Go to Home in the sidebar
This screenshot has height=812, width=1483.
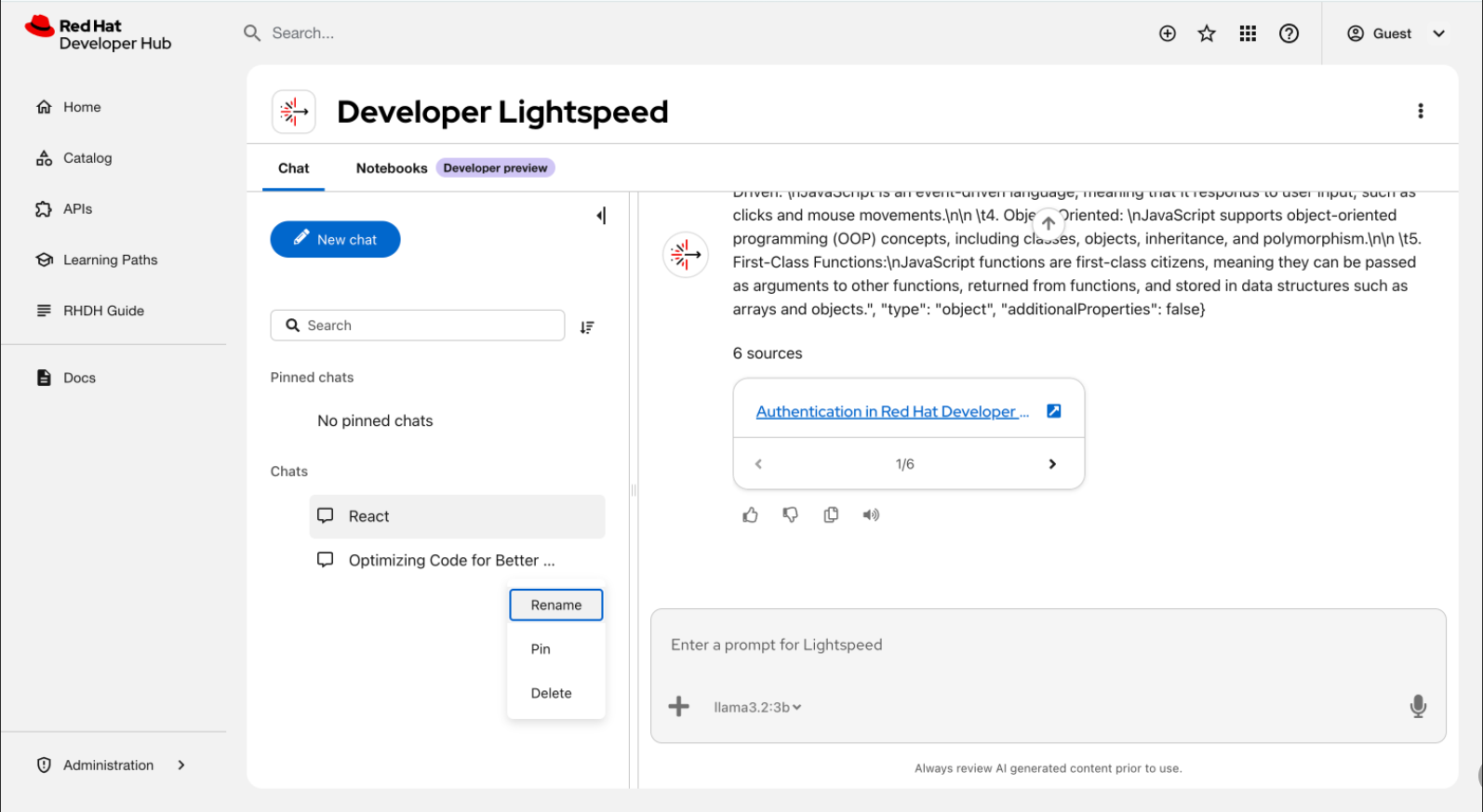point(82,107)
